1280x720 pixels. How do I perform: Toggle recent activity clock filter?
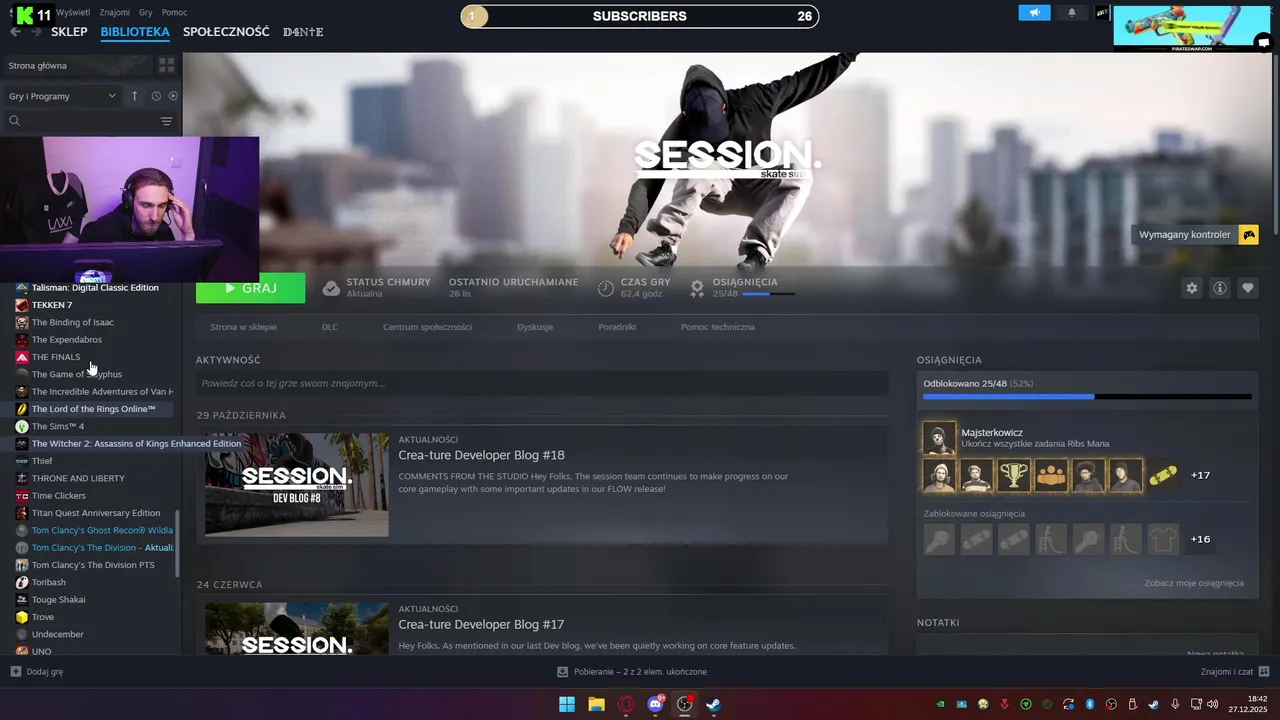156,96
